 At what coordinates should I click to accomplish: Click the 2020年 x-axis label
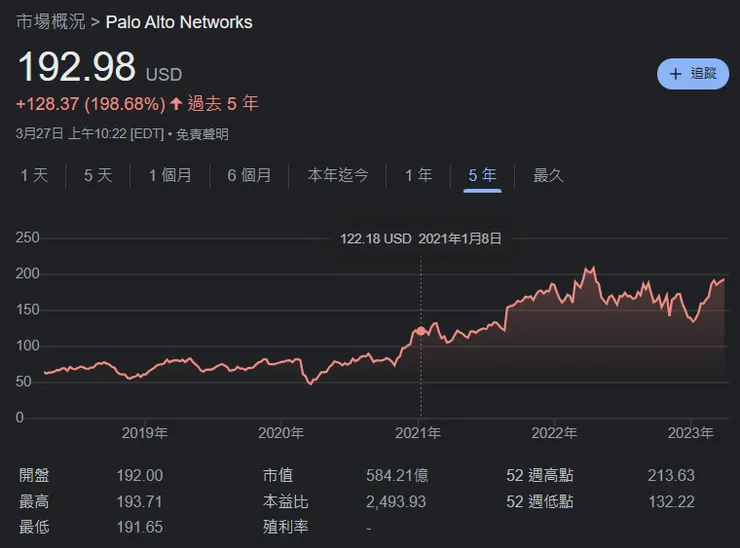tap(281, 433)
